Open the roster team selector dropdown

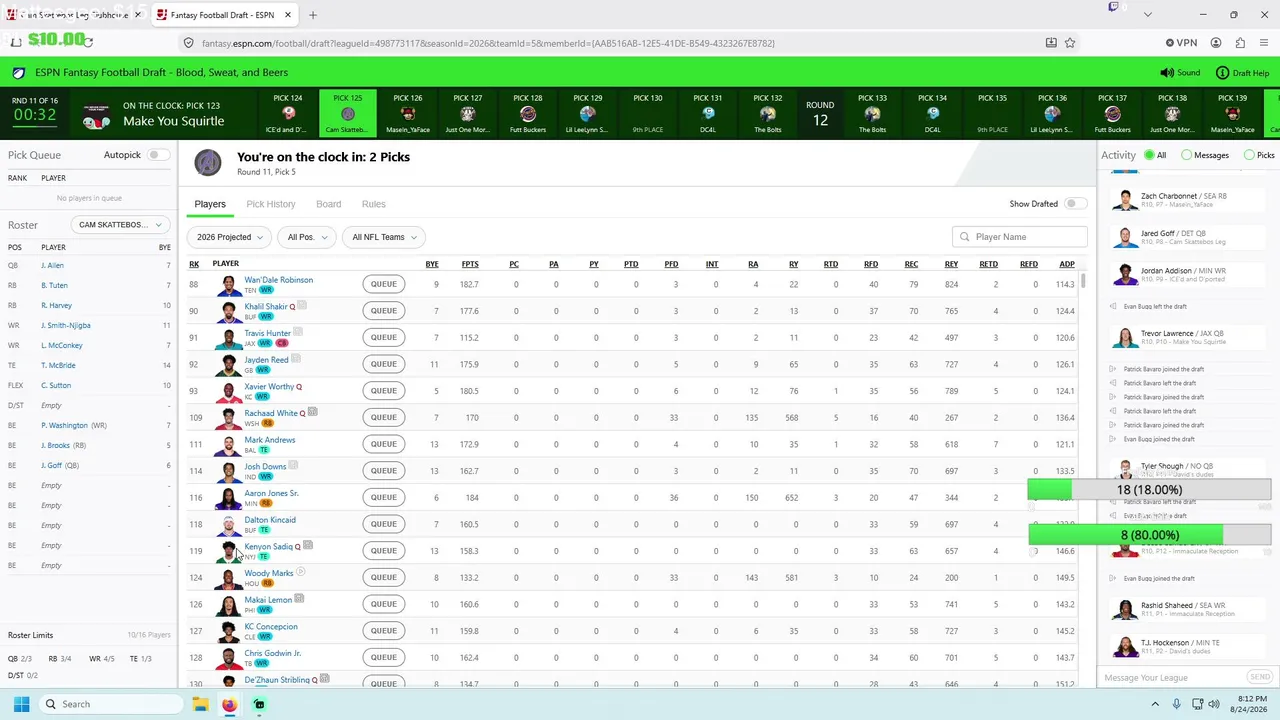[x=120, y=225]
